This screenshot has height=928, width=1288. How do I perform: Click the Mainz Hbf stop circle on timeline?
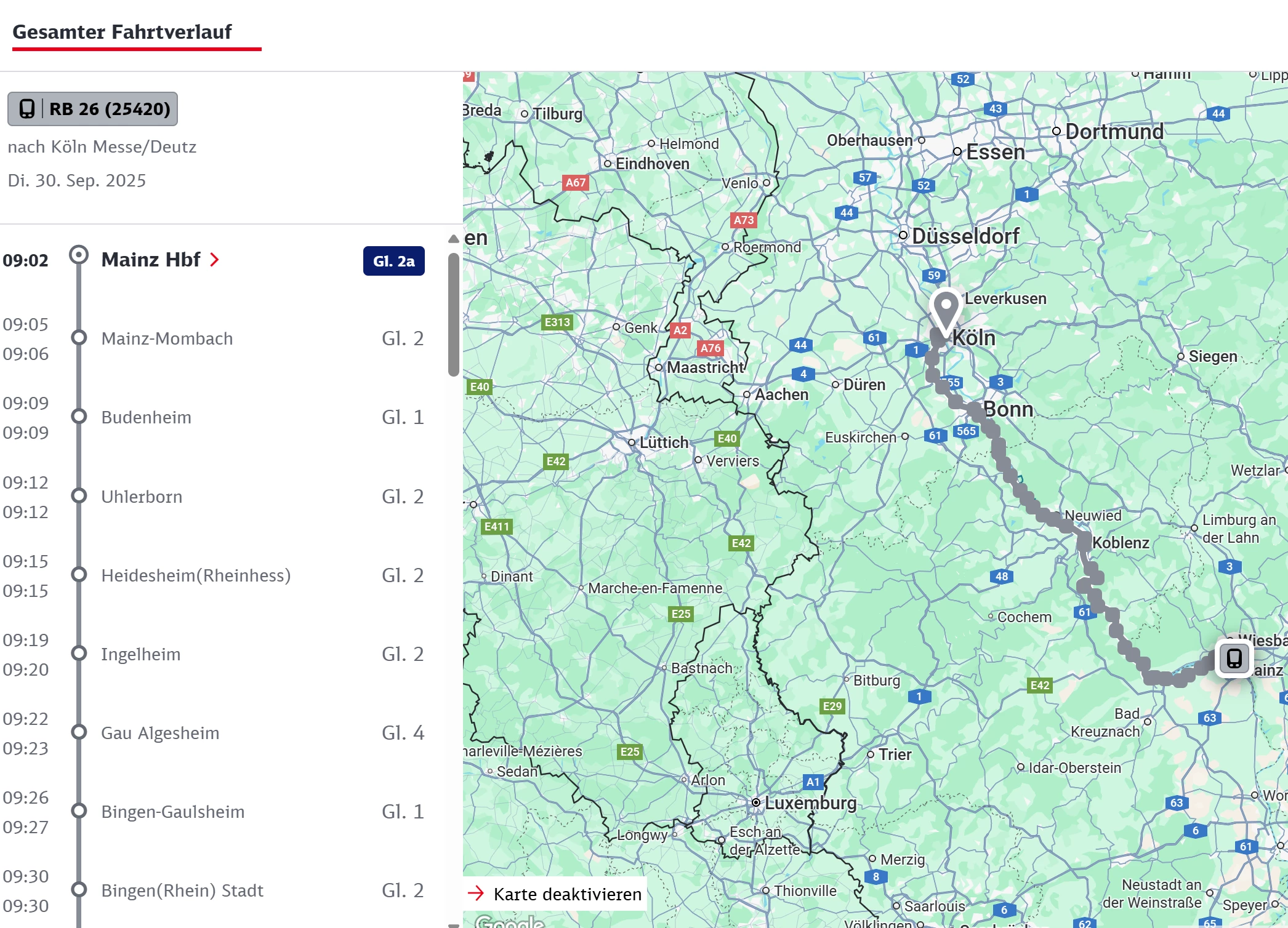coord(79,255)
